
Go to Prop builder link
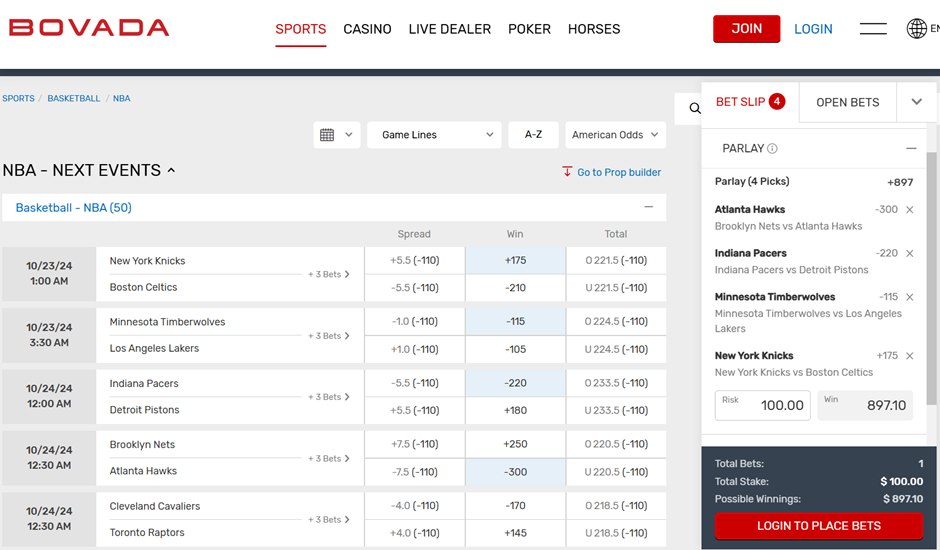(x=619, y=173)
